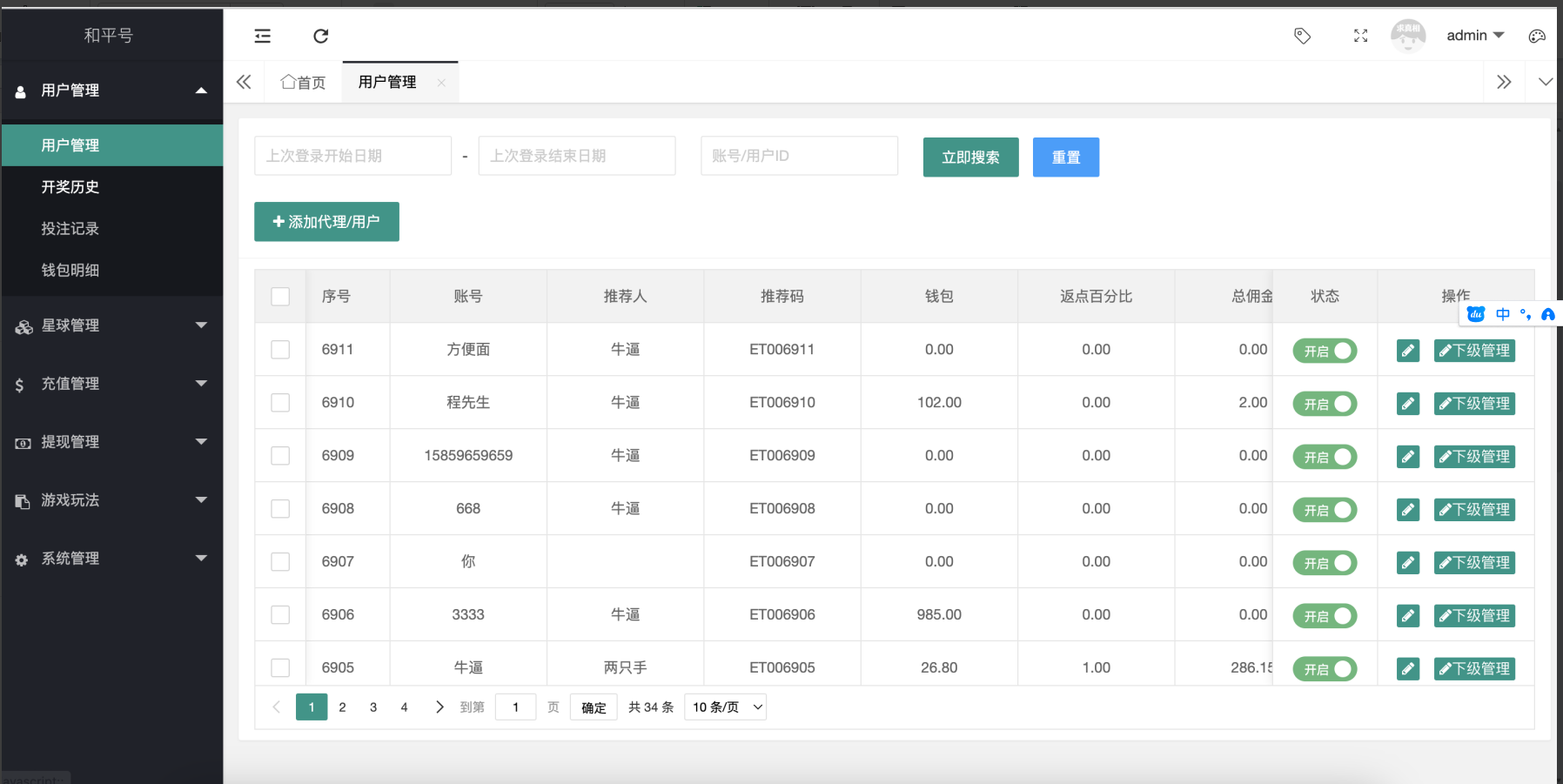Click the 立即搜索 button
The height and width of the screenshot is (784, 1563).
(970, 157)
